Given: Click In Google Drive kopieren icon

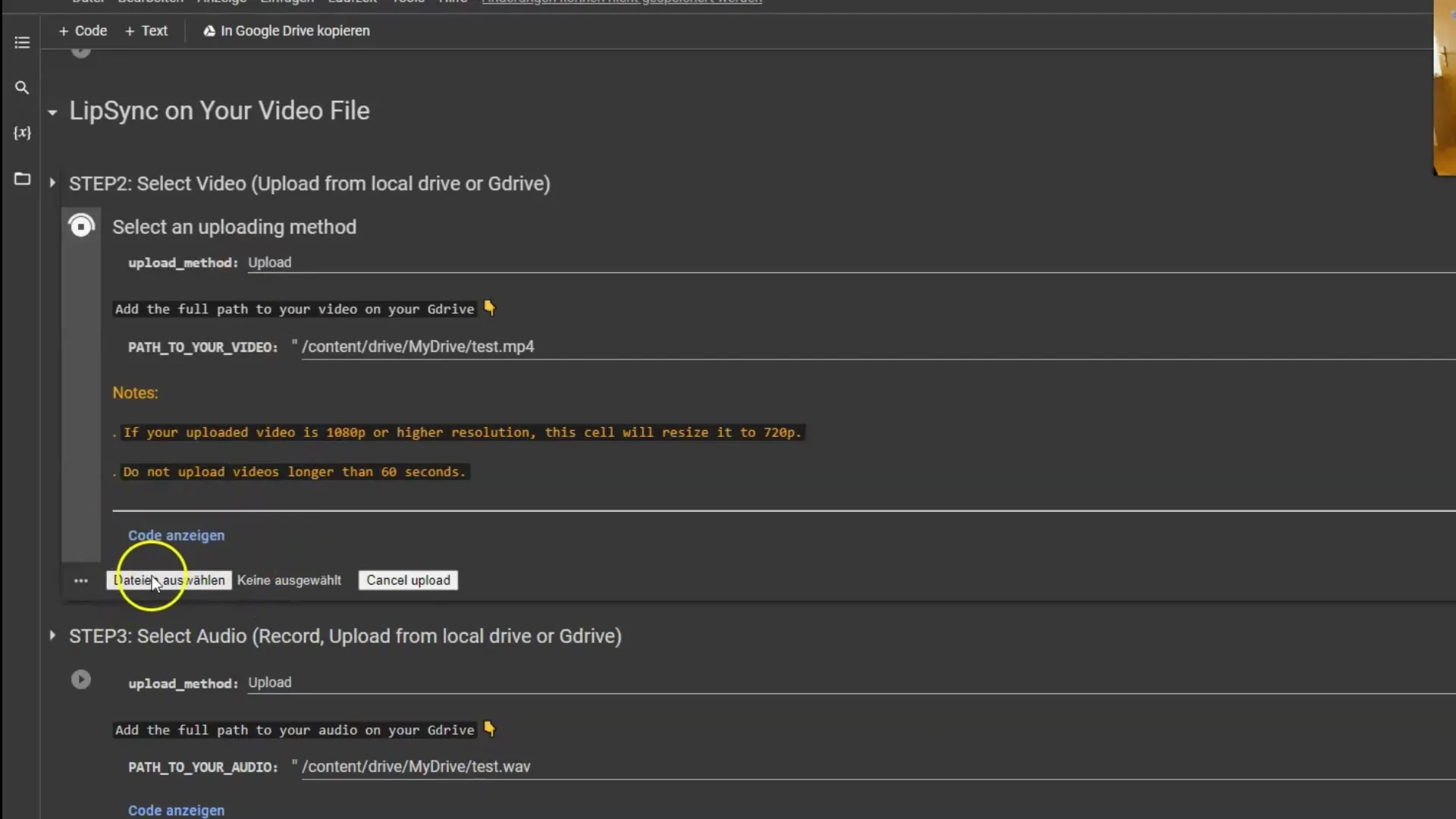Looking at the screenshot, I should tap(208, 31).
